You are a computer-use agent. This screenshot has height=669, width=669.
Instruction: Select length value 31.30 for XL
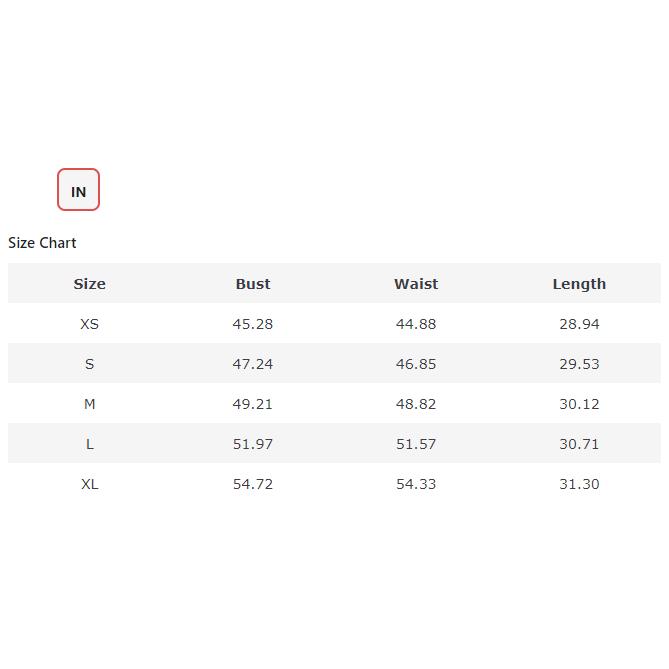tap(579, 484)
